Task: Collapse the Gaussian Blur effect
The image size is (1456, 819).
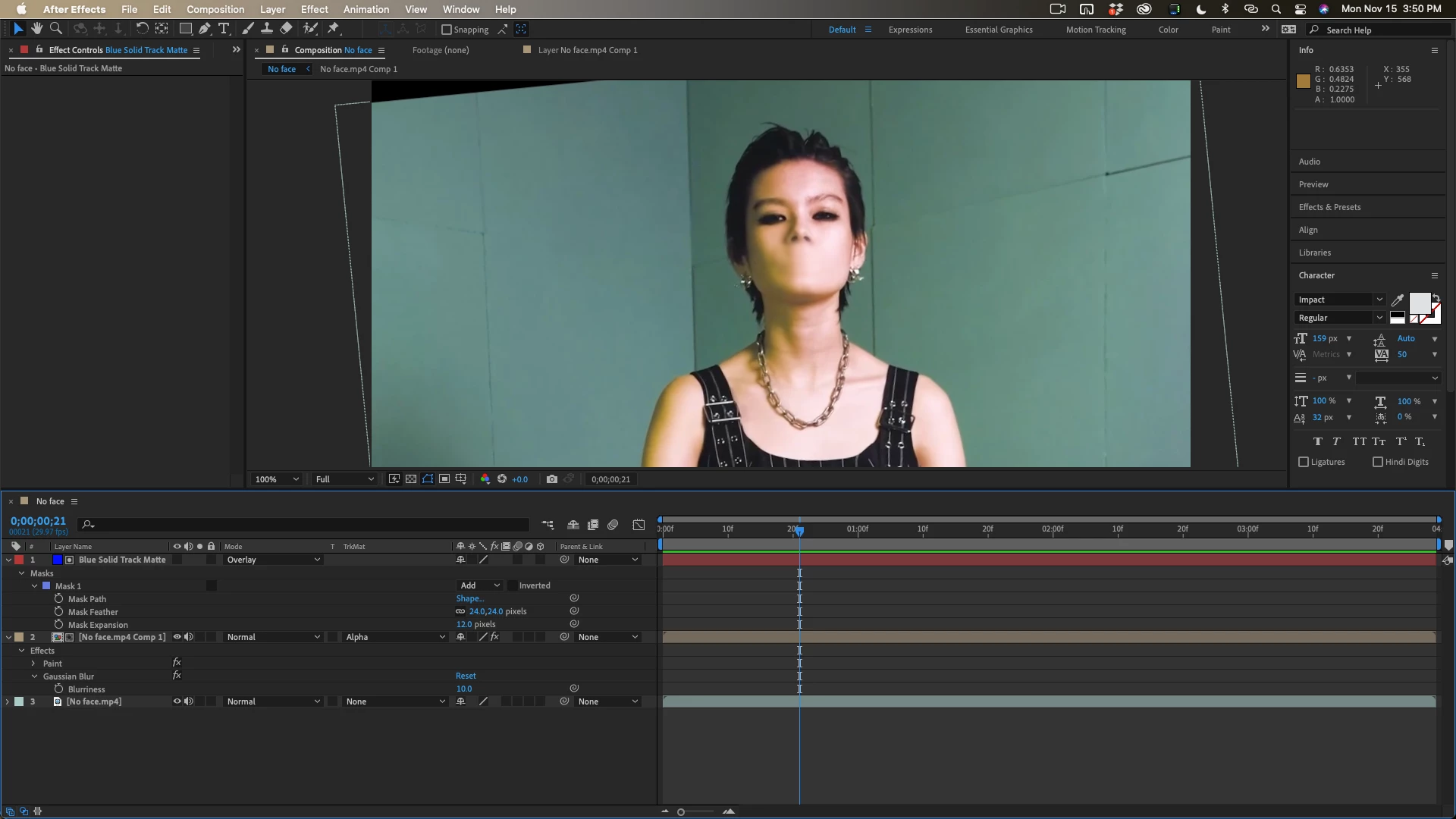Action: (x=34, y=676)
